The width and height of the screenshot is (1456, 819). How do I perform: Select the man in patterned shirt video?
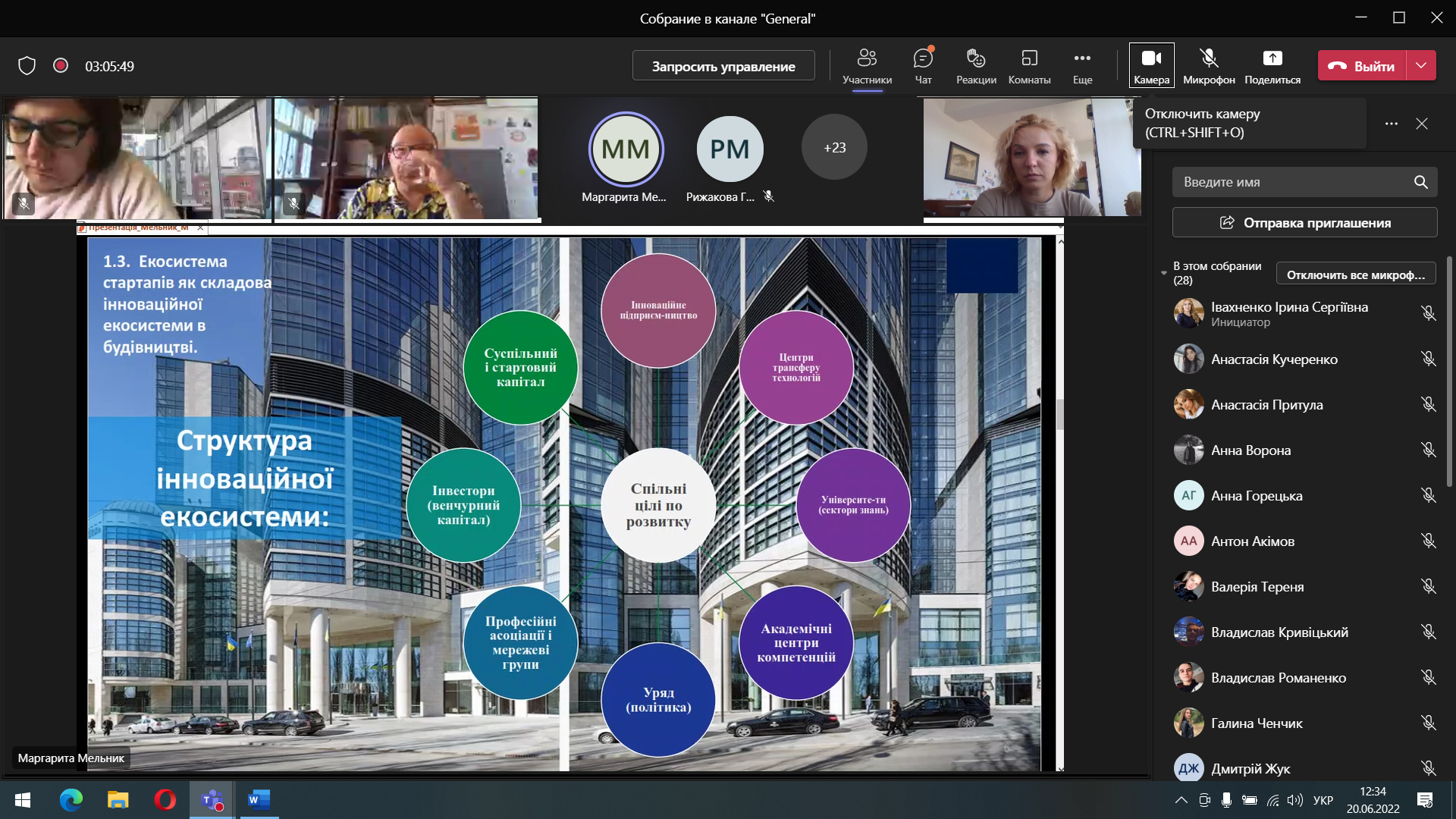coord(406,158)
